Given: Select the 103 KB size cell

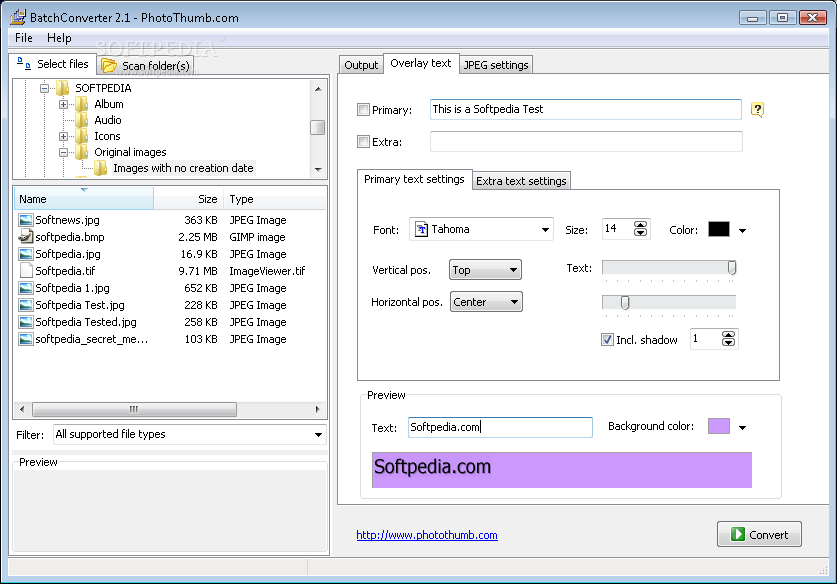Looking at the screenshot, I should [201, 340].
